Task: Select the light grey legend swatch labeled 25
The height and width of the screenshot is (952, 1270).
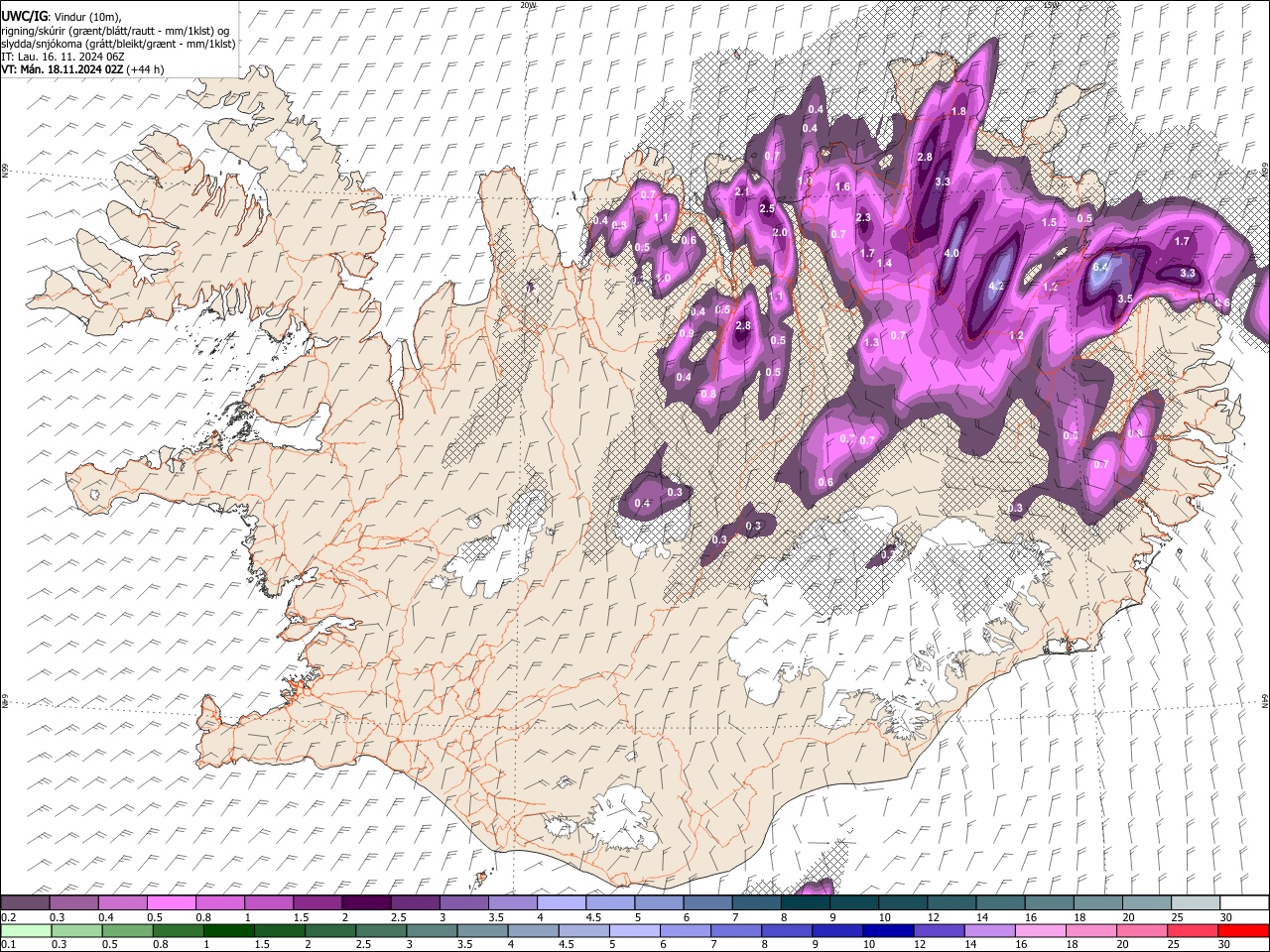Action: (1197, 903)
